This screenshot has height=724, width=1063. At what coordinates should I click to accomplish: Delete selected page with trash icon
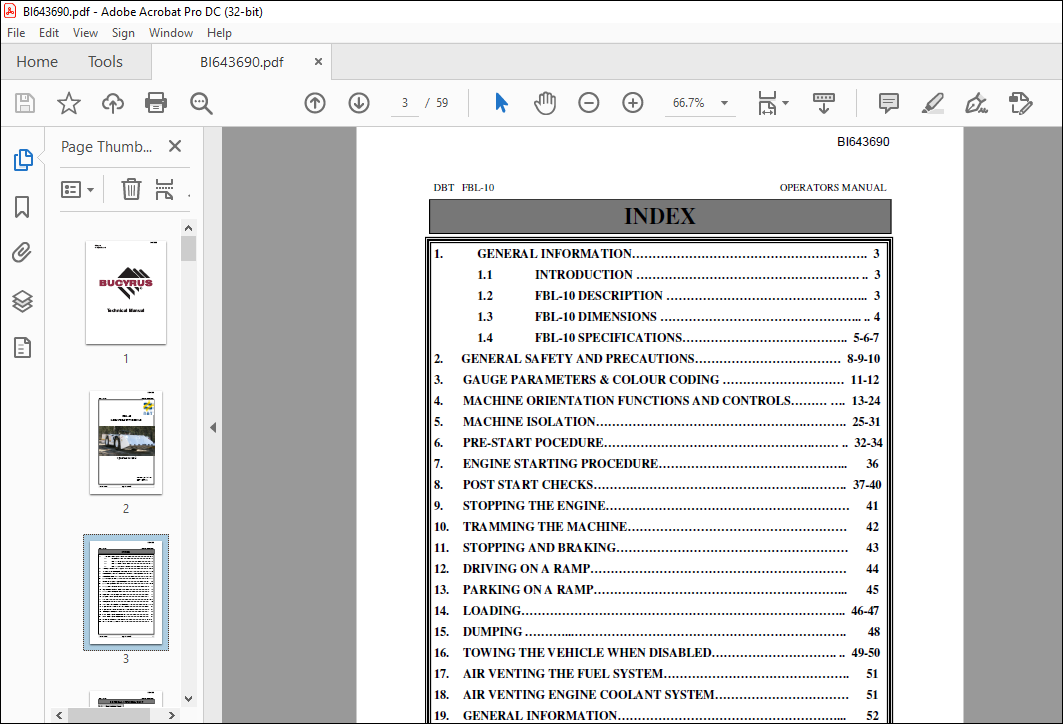tap(131, 189)
